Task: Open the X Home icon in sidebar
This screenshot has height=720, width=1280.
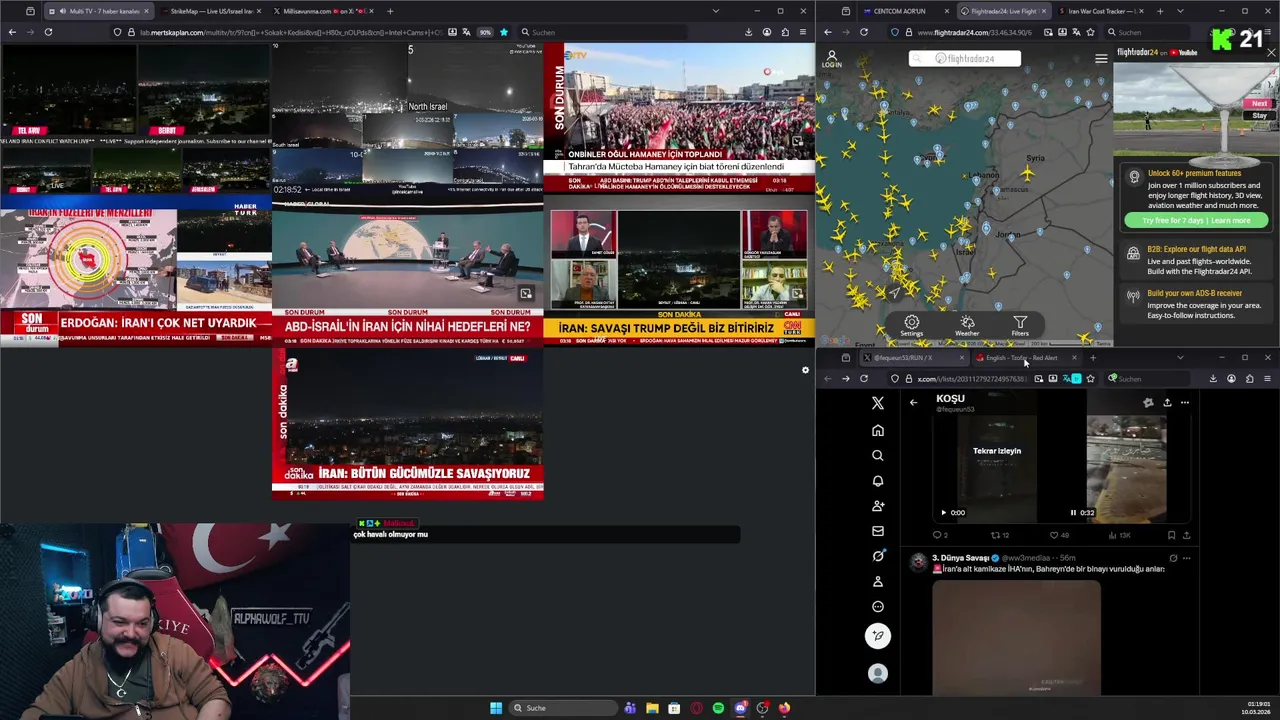Action: click(x=878, y=430)
